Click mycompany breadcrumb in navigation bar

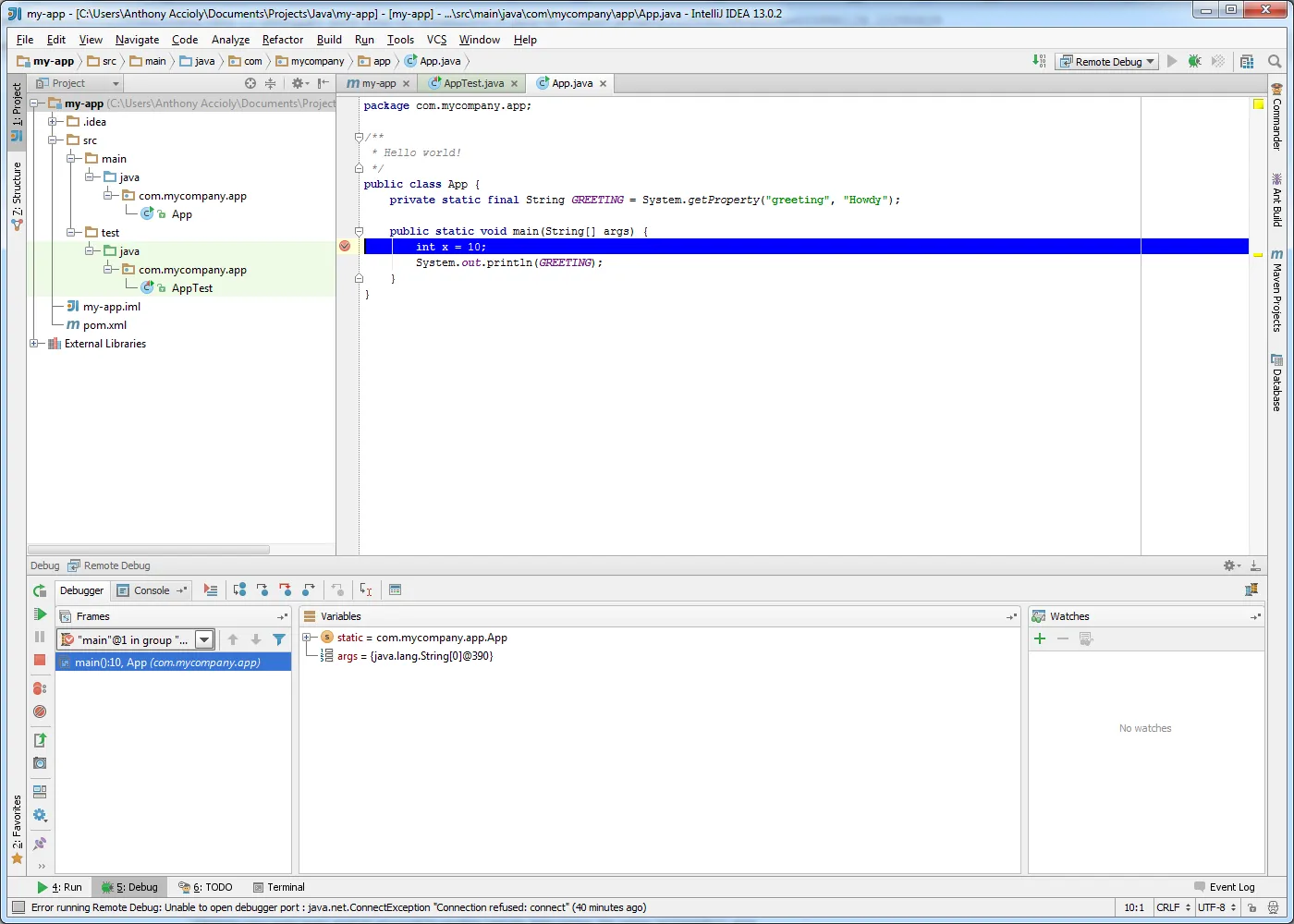click(317, 61)
